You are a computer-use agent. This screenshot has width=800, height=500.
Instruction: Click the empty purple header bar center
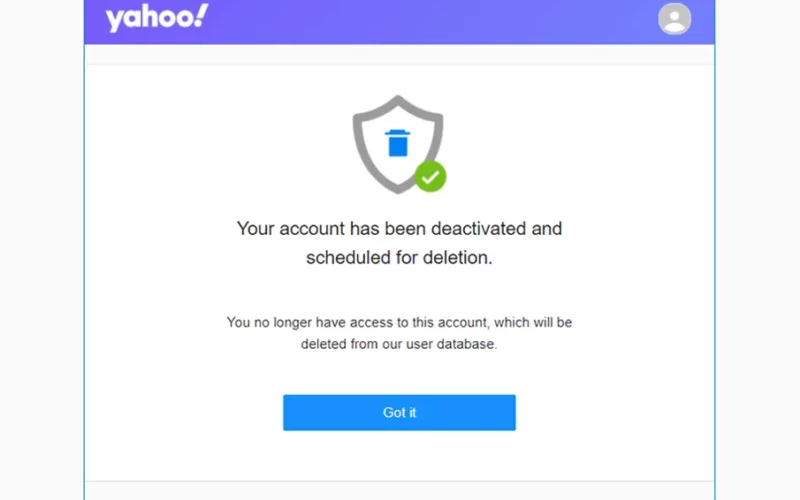[x=433, y=22]
